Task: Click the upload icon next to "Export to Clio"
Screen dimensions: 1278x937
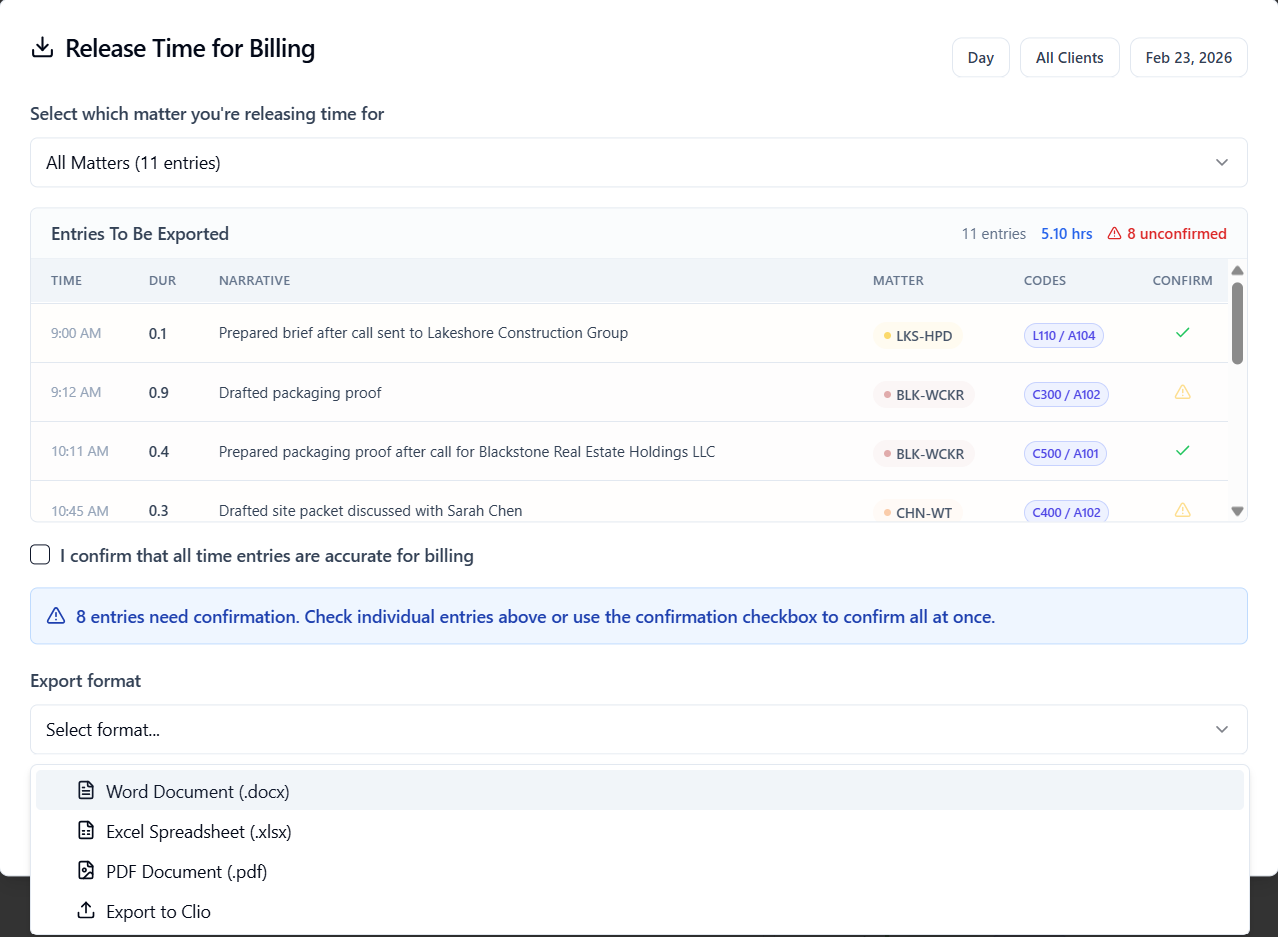Action: click(86, 910)
